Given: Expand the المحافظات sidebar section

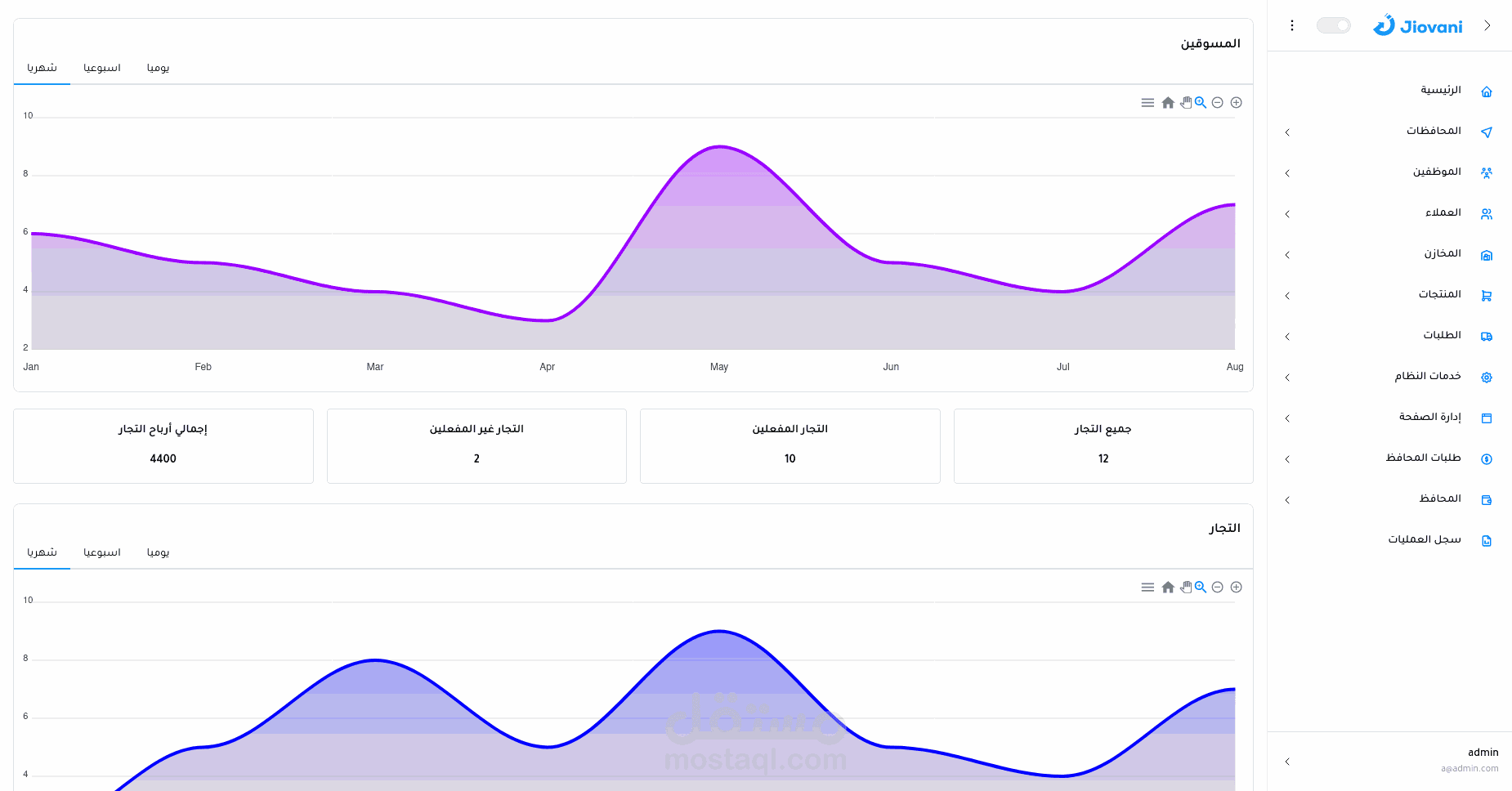Looking at the screenshot, I should 1287,132.
